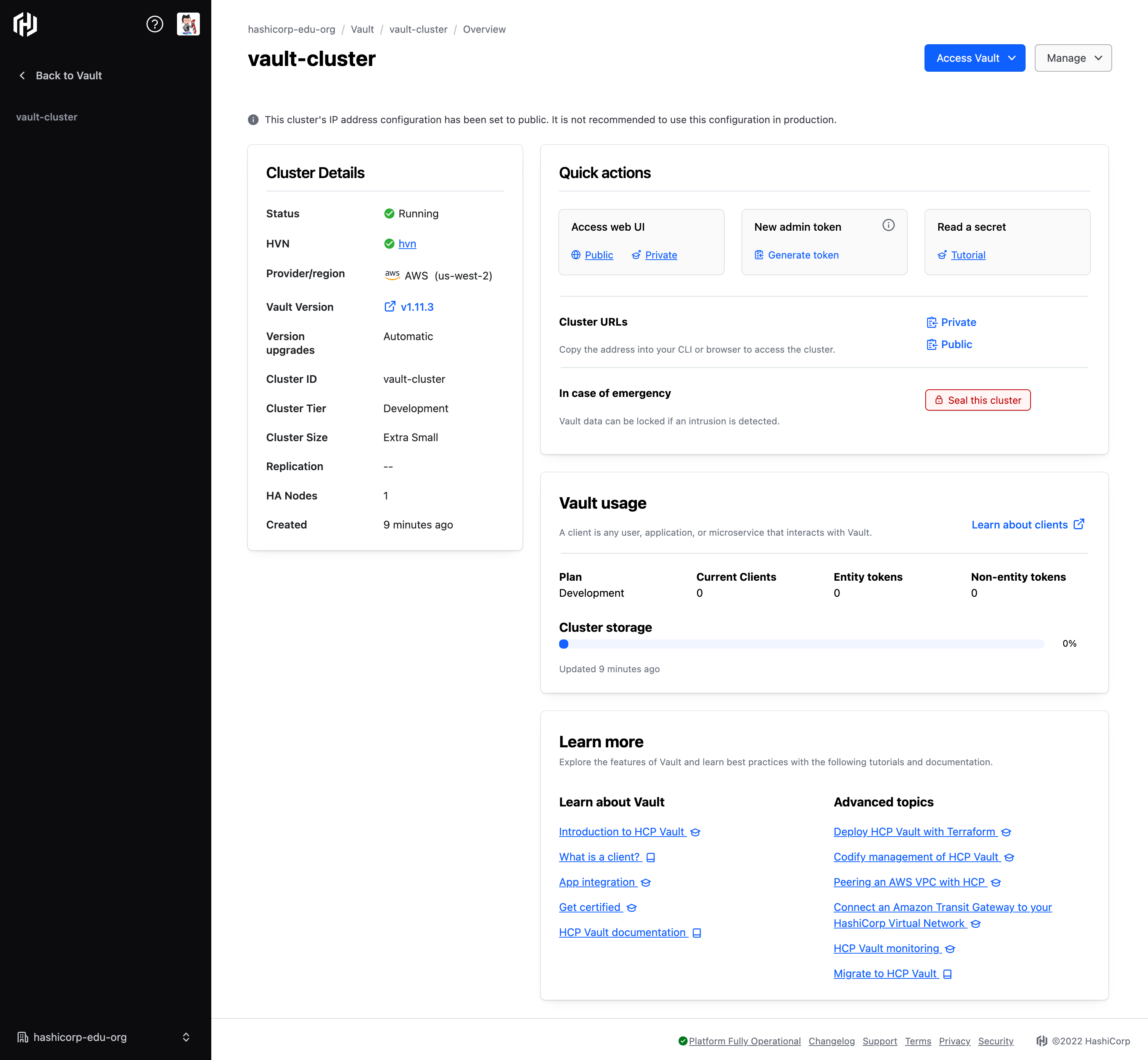Click the icon beside Tutorial link
The image size is (1148, 1060).
point(942,255)
